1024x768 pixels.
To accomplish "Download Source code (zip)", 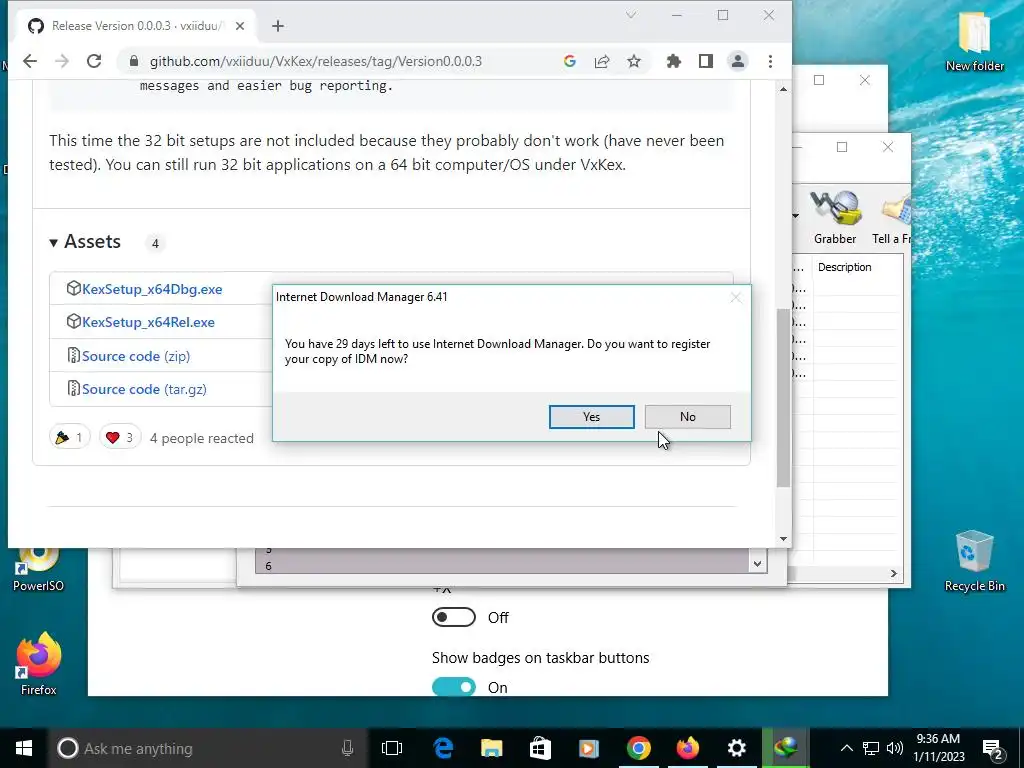I will (x=136, y=356).
